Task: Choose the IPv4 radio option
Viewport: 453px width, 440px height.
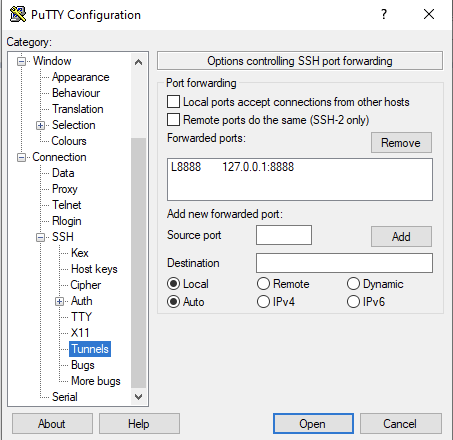Action: point(263,302)
